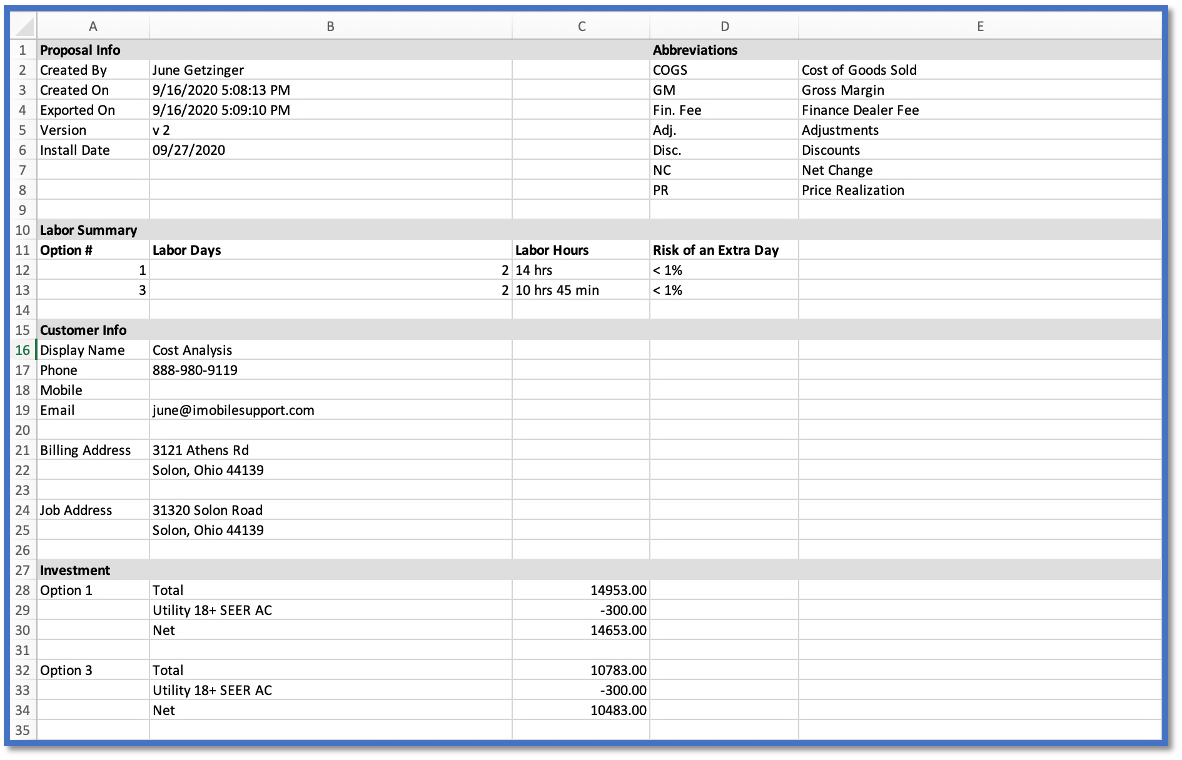Click the 'Labor Hours' header cell

[581, 250]
